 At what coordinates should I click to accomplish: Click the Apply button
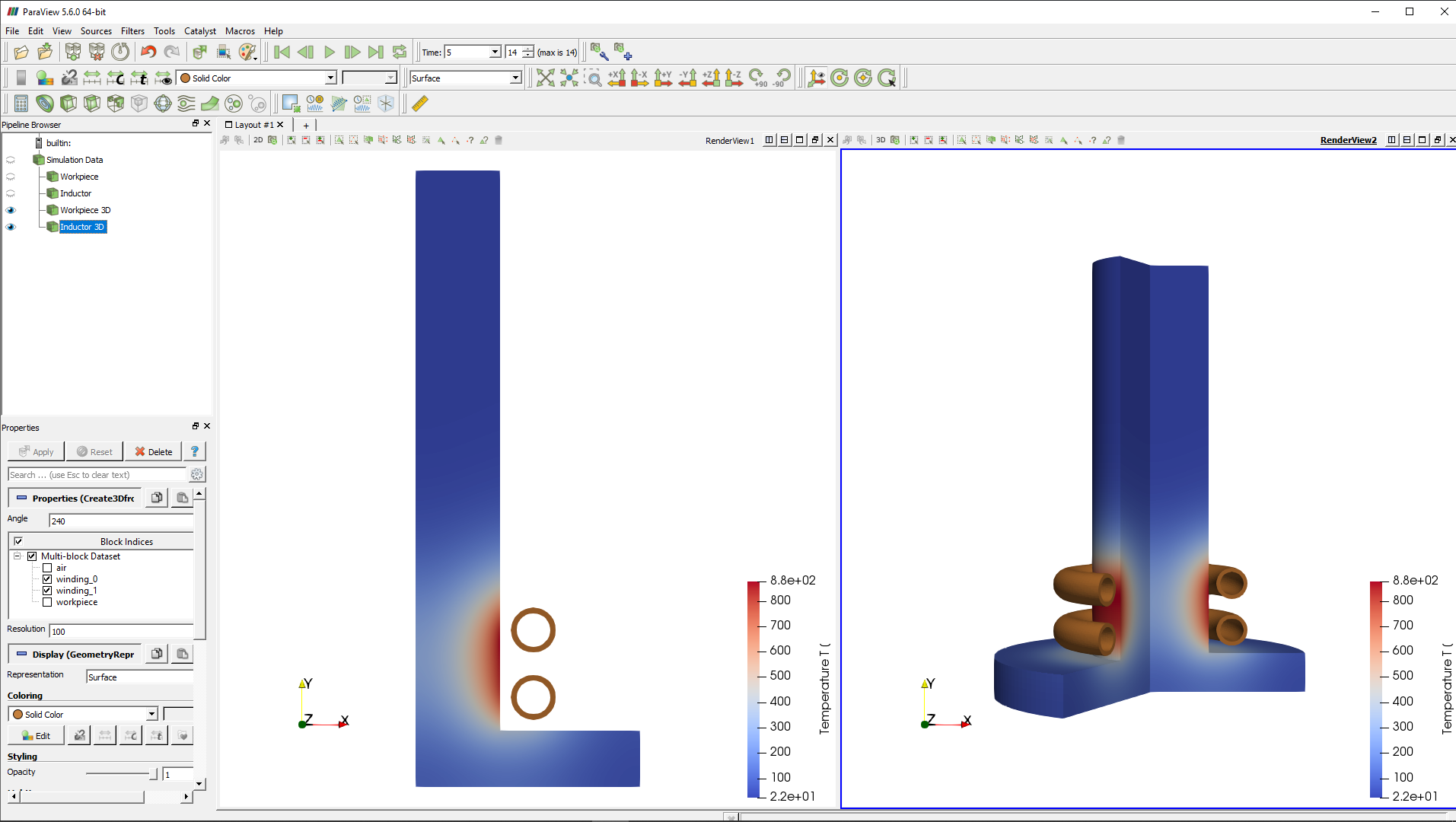(36, 451)
